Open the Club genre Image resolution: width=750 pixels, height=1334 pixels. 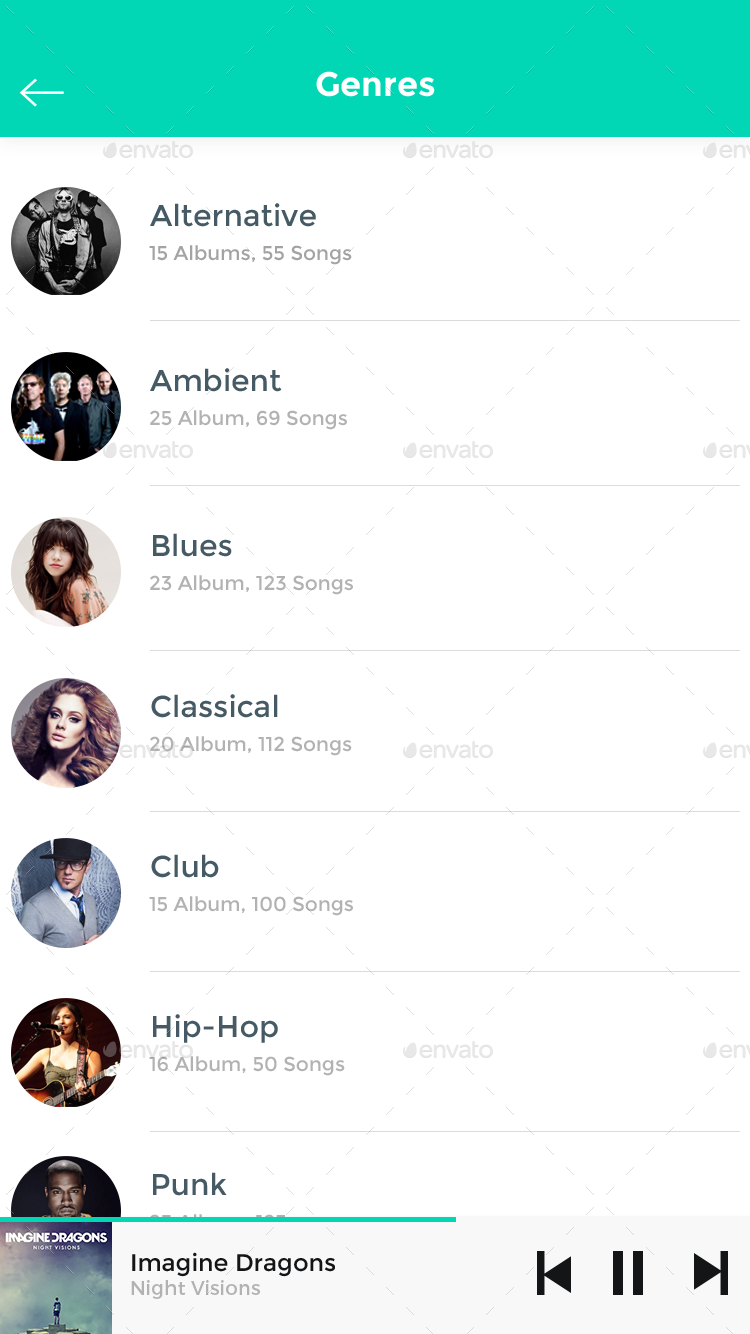[x=184, y=867]
